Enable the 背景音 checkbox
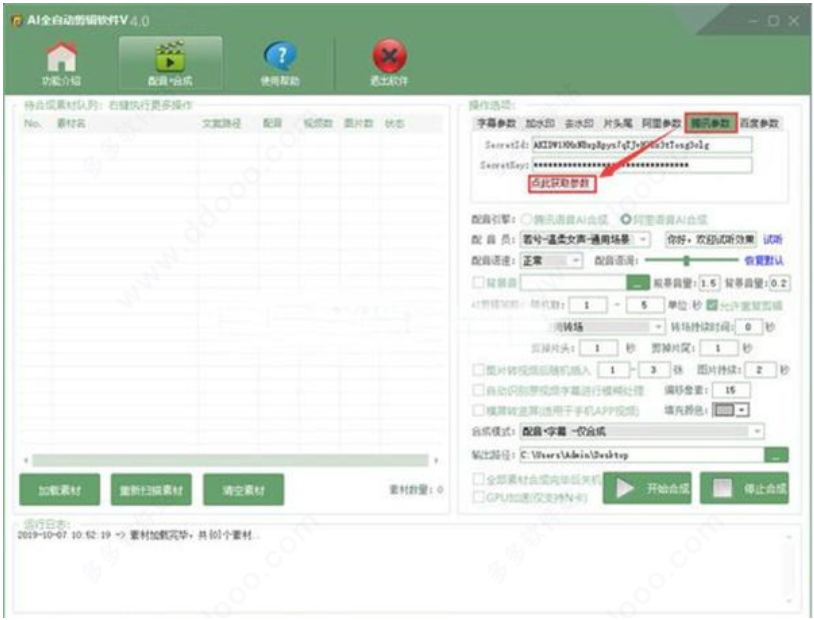Screen dimensions: 814x620 [x=478, y=282]
